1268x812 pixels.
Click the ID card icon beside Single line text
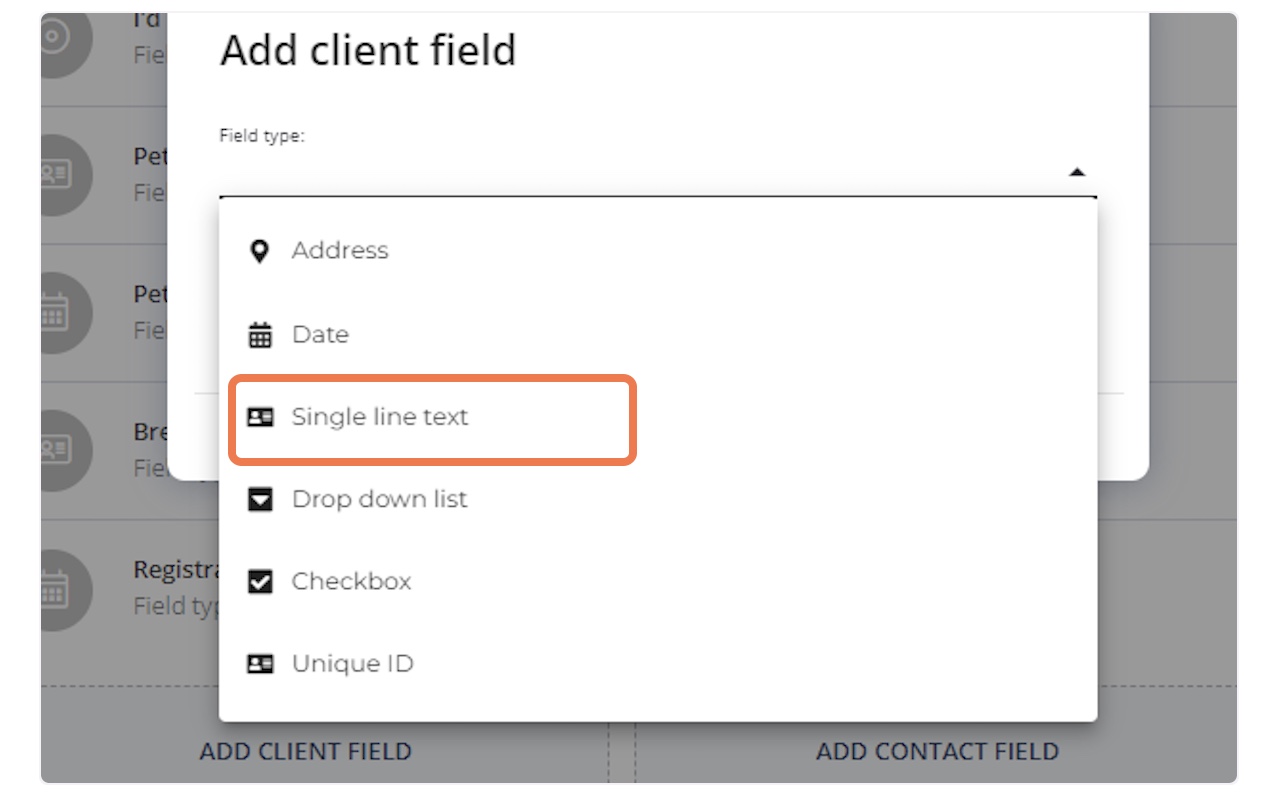point(261,416)
